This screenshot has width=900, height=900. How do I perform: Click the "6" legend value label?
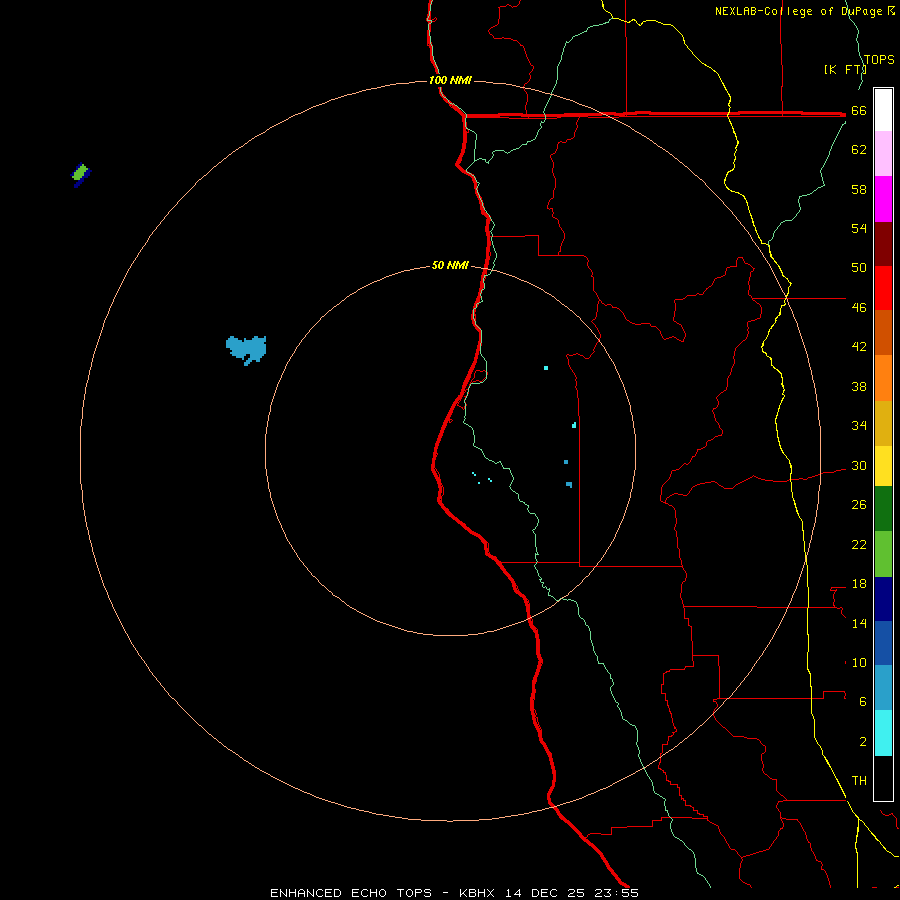coord(863,702)
